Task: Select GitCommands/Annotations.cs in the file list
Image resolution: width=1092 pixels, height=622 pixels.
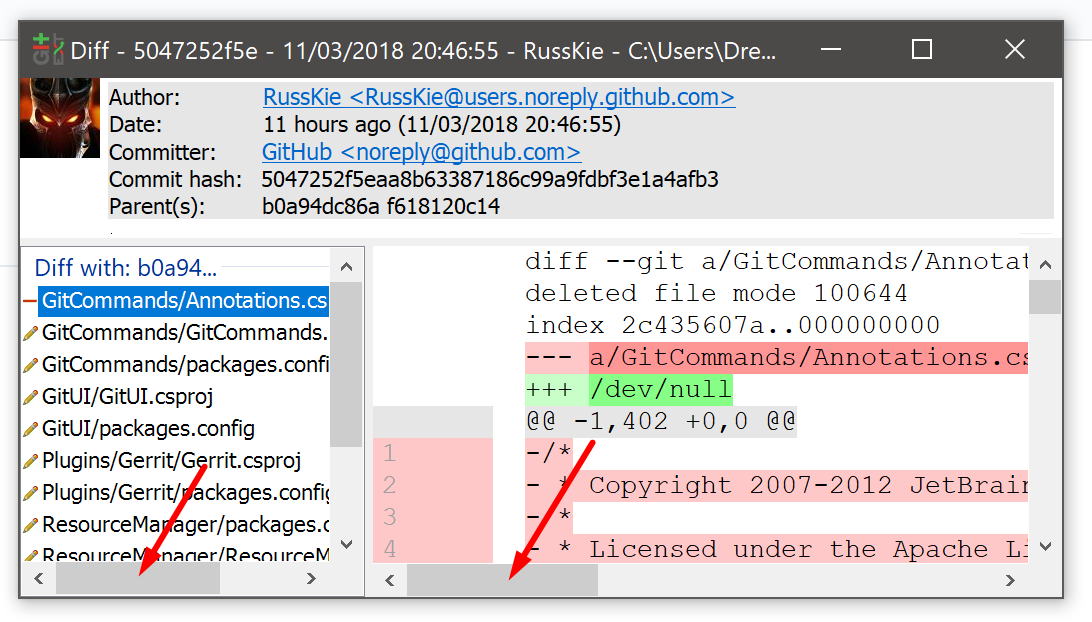Action: click(183, 300)
